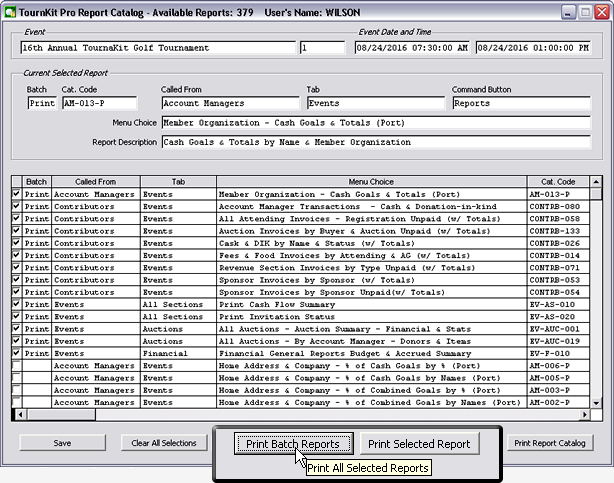This screenshot has width=614, height=483.
Task: Sort by the Called From column header
Action: (x=96, y=182)
